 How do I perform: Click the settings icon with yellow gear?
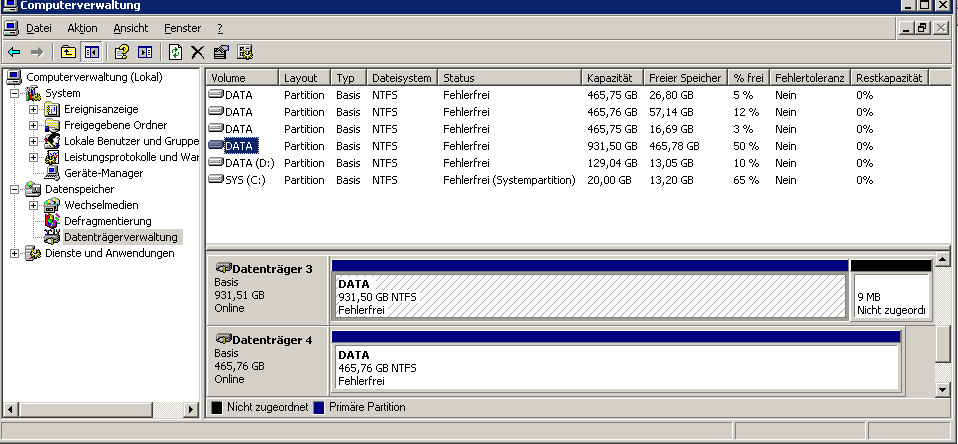coord(245,53)
